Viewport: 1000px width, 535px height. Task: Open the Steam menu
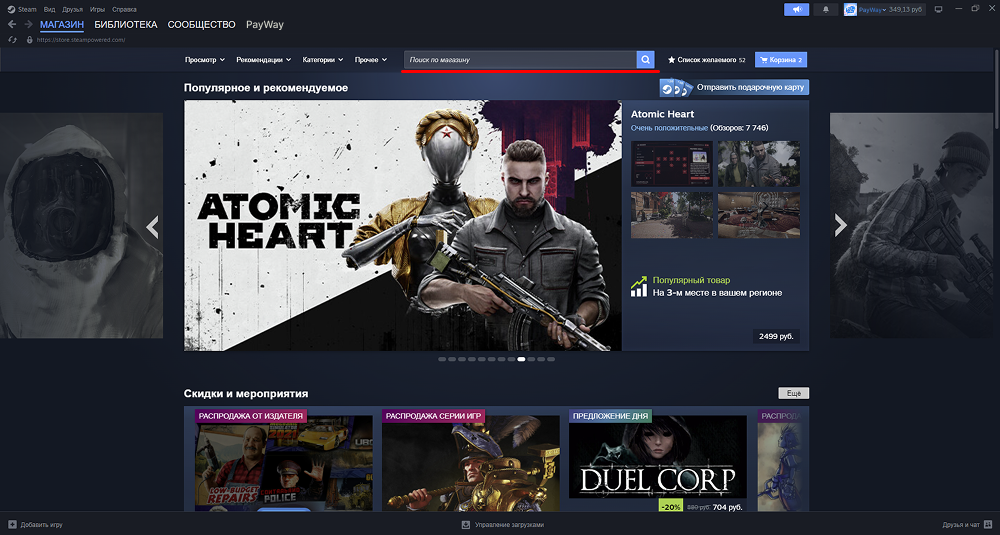pos(27,10)
